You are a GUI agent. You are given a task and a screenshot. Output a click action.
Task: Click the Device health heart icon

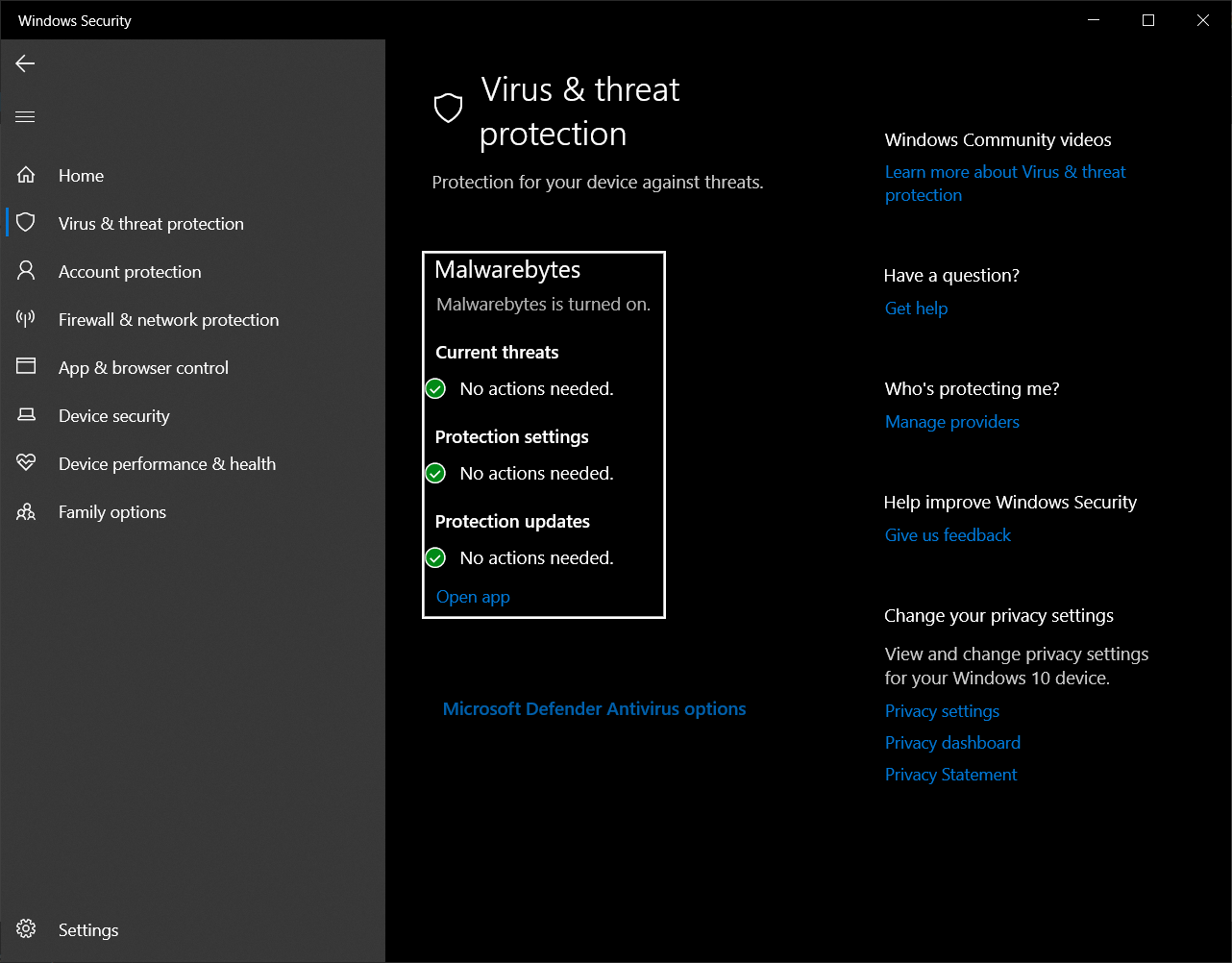(26, 463)
